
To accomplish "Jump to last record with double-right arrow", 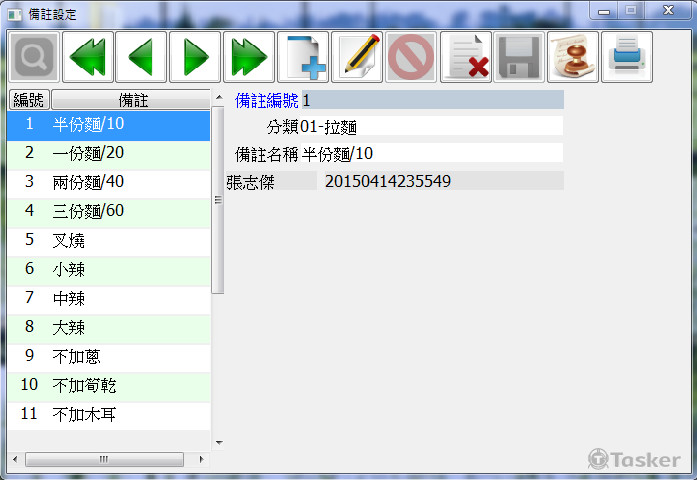I will click(x=249, y=57).
